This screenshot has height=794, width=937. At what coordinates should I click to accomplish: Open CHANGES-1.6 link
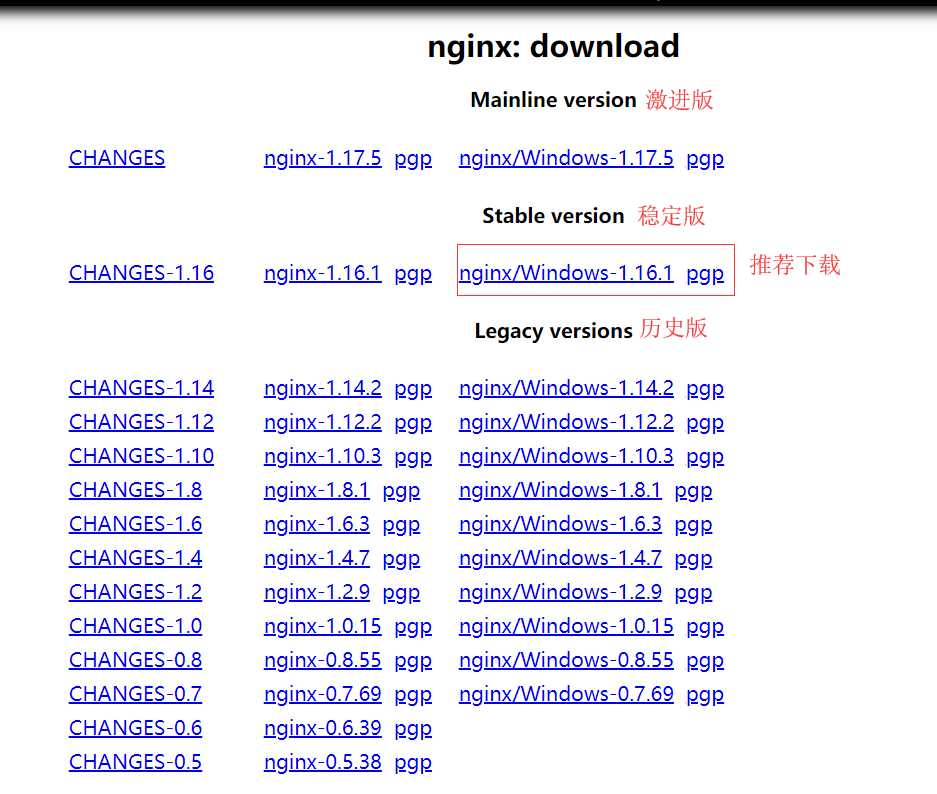(x=135, y=525)
